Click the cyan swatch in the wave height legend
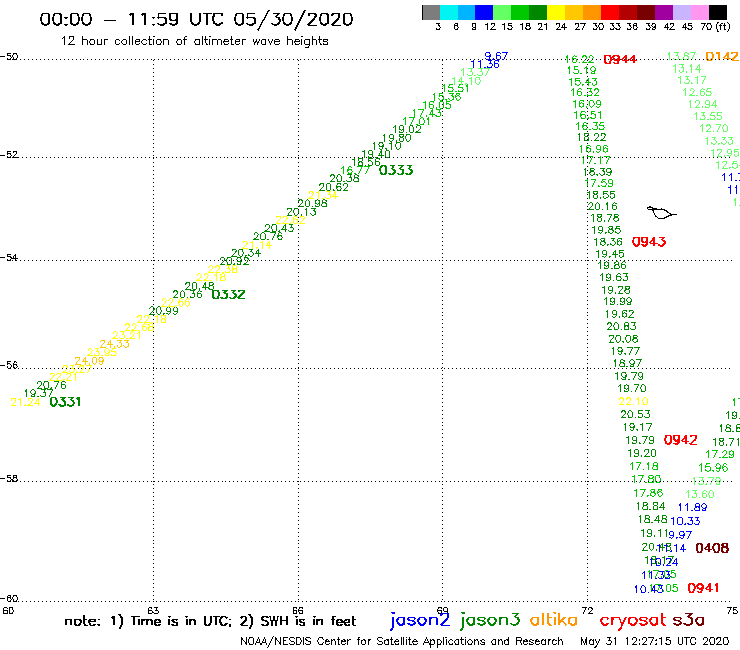 click(449, 12)
